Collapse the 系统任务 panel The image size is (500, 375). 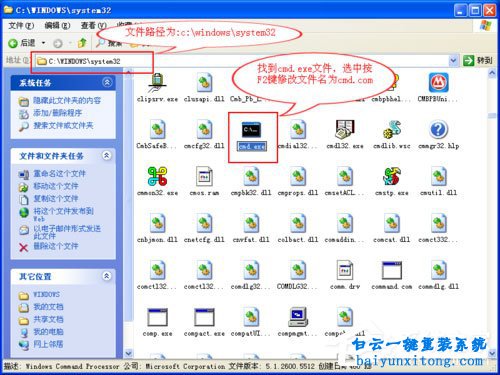pyautogui.click(x=107, y=82)
